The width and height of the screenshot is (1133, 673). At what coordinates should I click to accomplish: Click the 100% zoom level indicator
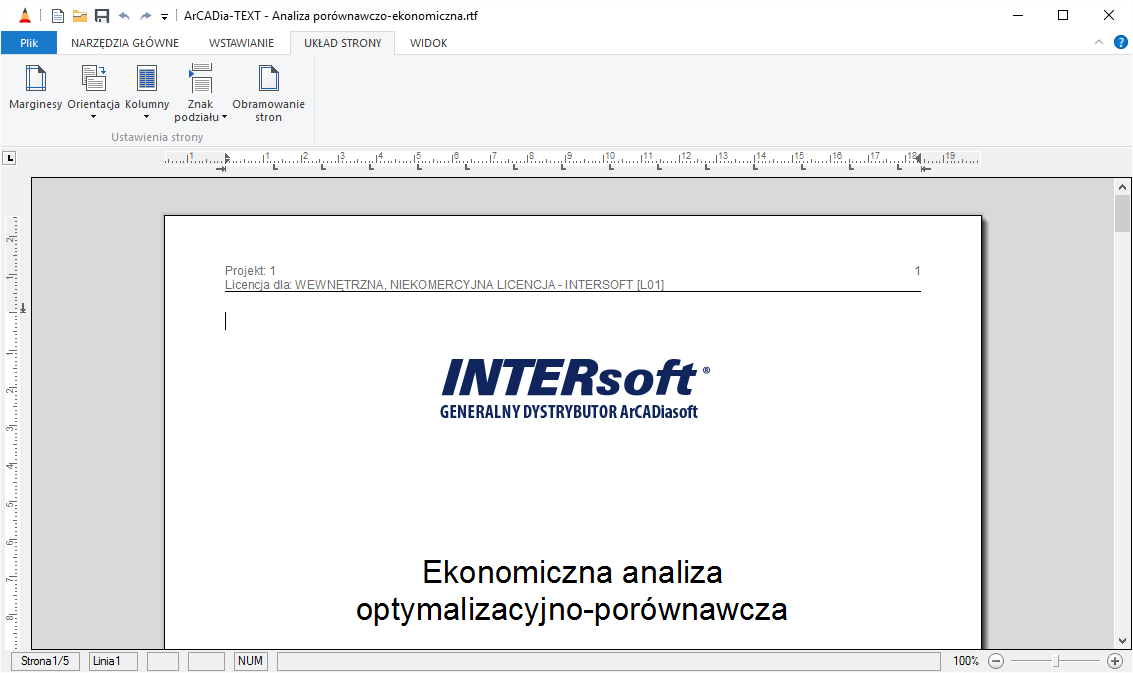(x=966, y=661)
